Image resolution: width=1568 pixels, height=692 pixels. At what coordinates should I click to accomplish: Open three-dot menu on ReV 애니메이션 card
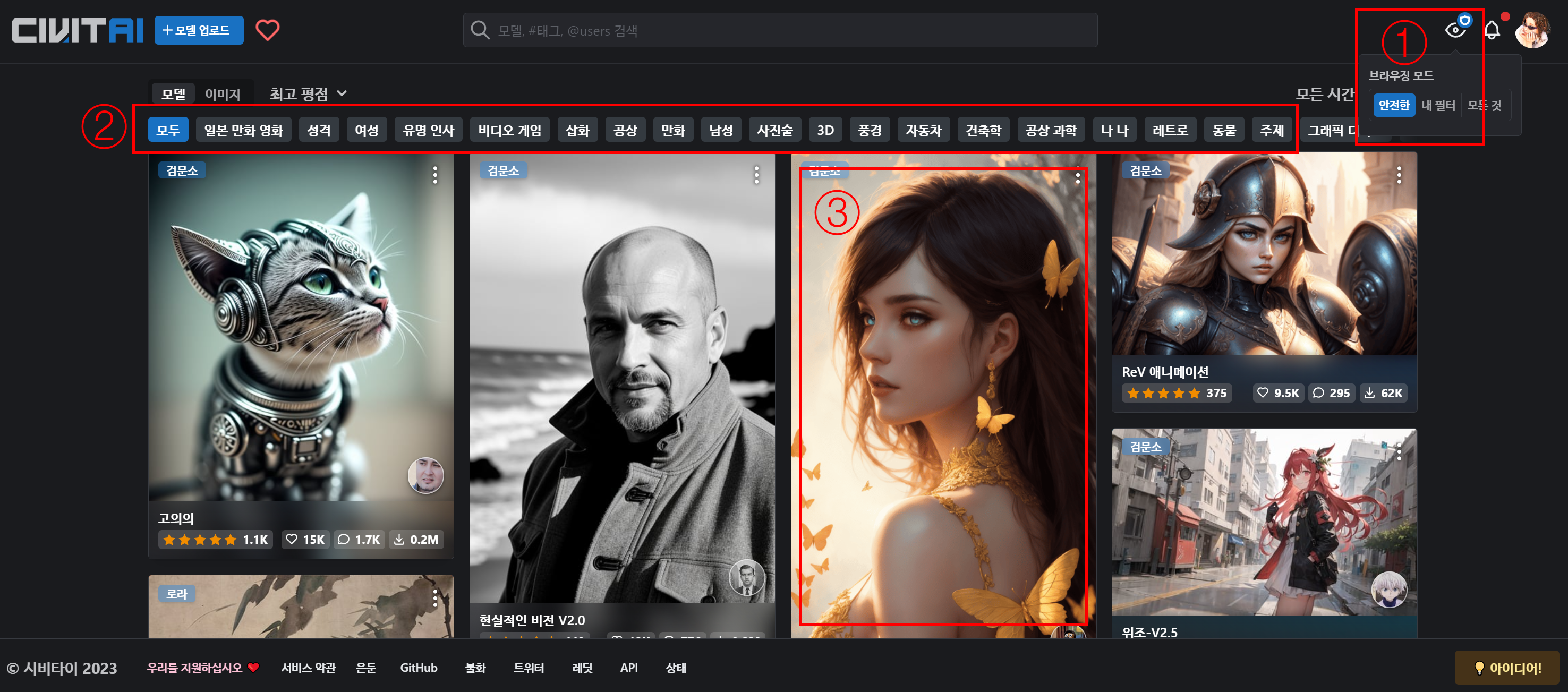1399,175
